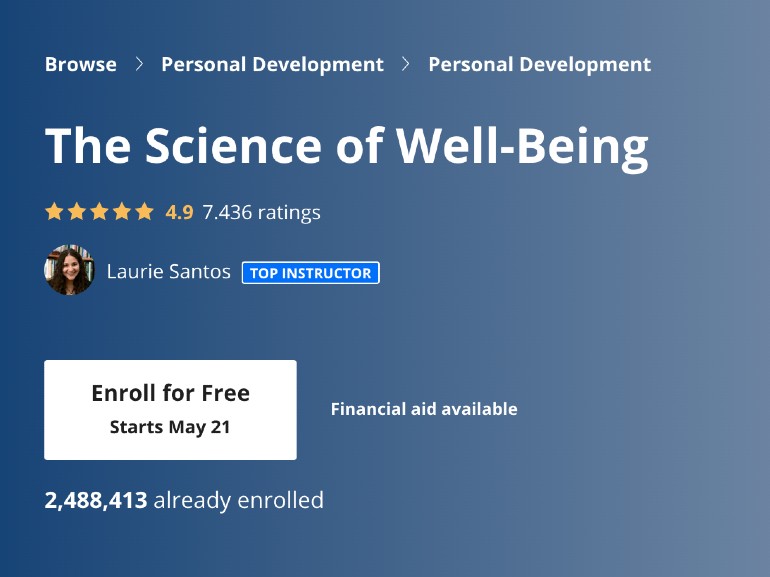
Task: Click the Starts May 21 date text
Action: (x=170, y=427)
